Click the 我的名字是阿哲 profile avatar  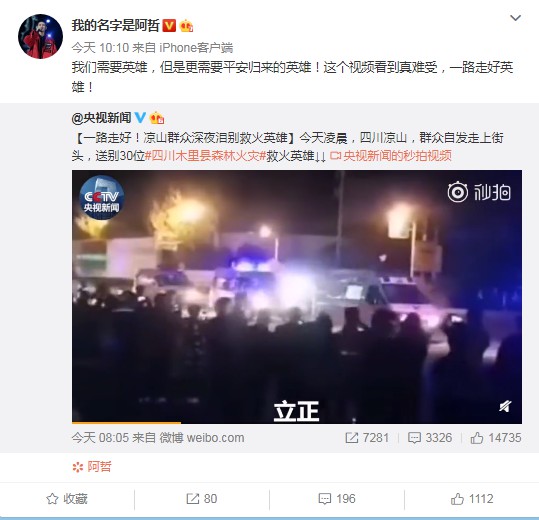40,36
